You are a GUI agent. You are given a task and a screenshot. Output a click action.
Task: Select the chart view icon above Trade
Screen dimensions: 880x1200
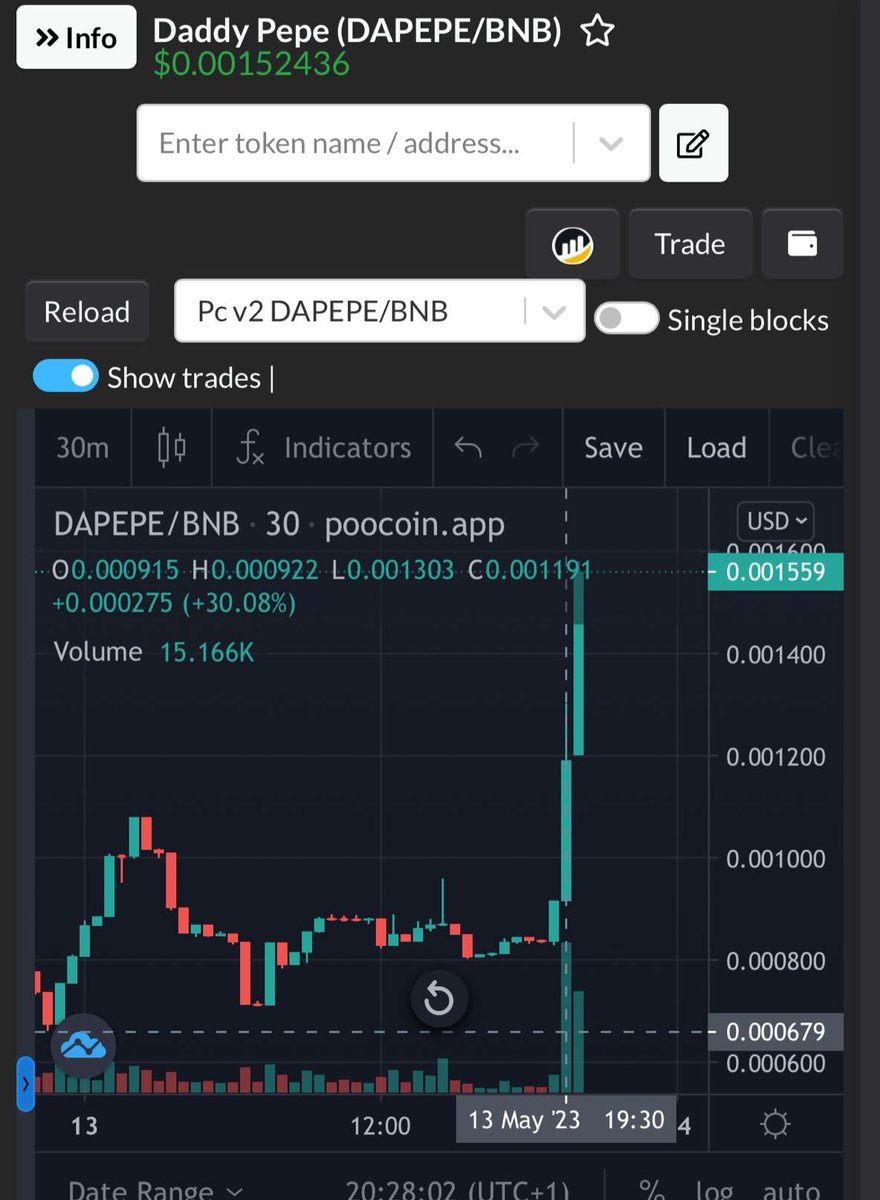tap(571, 243)
